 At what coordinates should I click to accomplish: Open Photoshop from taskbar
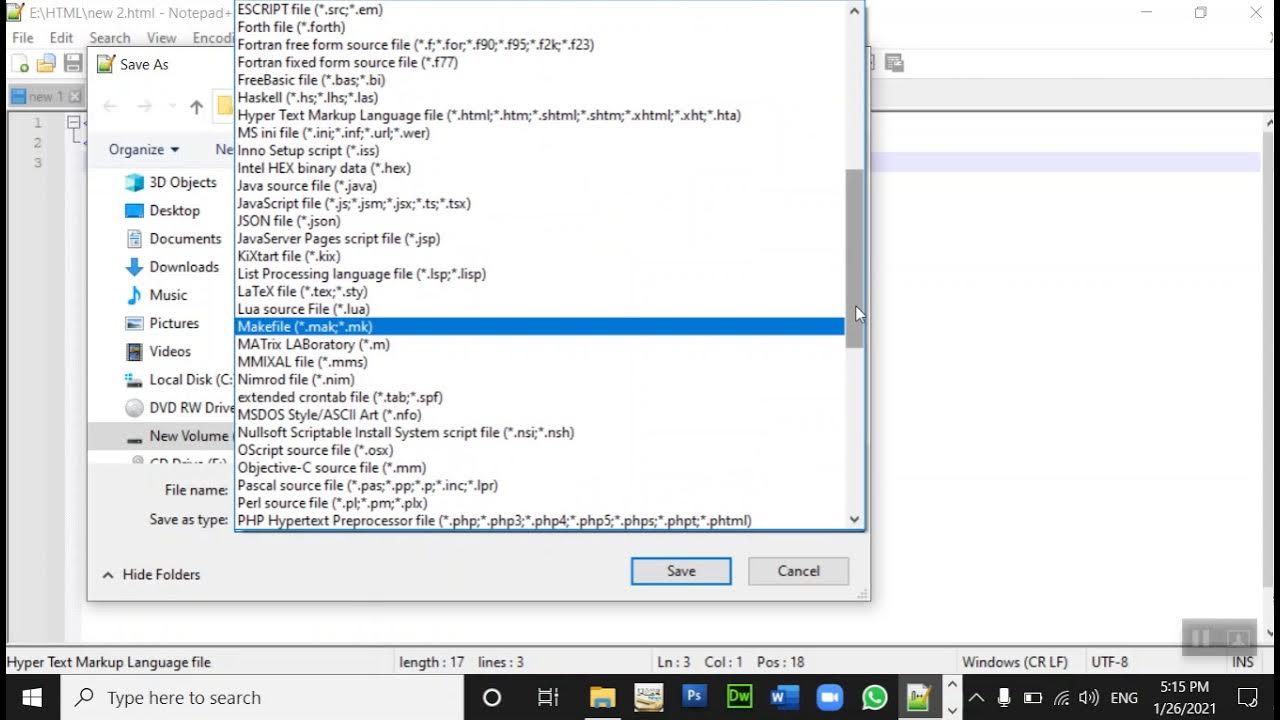click(x=694, y=697)
